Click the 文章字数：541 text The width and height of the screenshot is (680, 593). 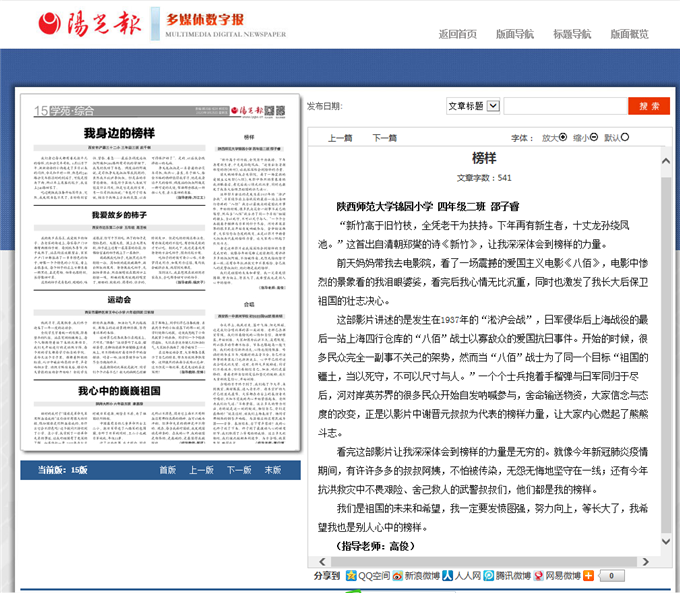pyautogui.click(x=484, y=178)
